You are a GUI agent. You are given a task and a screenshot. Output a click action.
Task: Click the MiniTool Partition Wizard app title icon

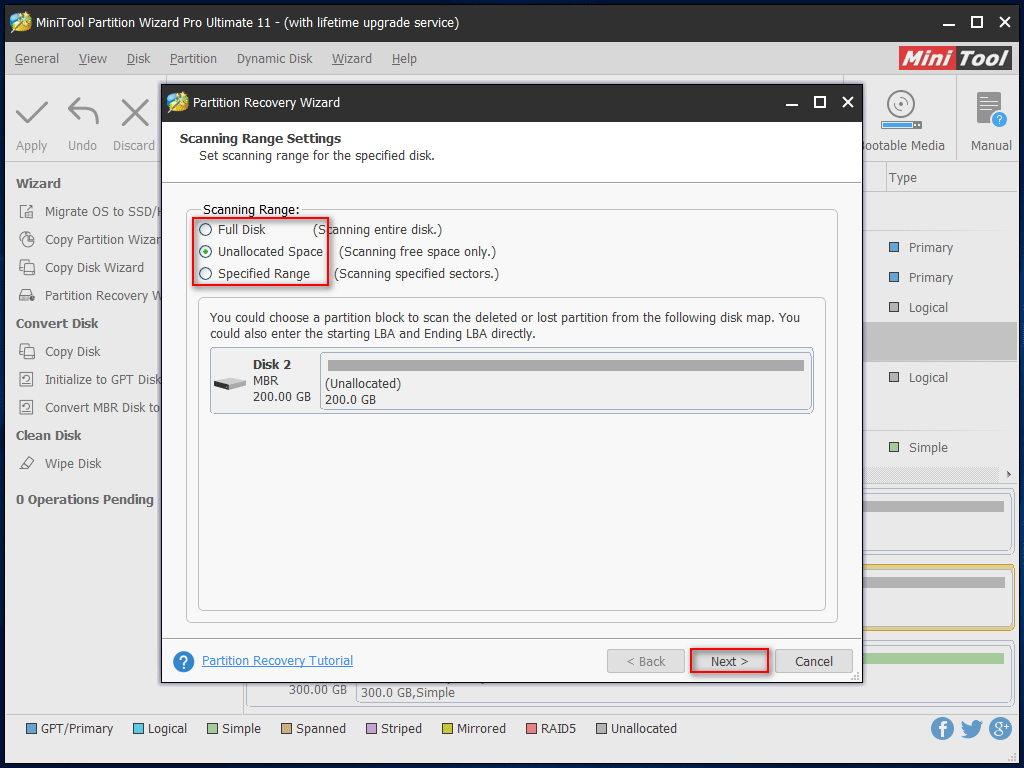point(21,22)
